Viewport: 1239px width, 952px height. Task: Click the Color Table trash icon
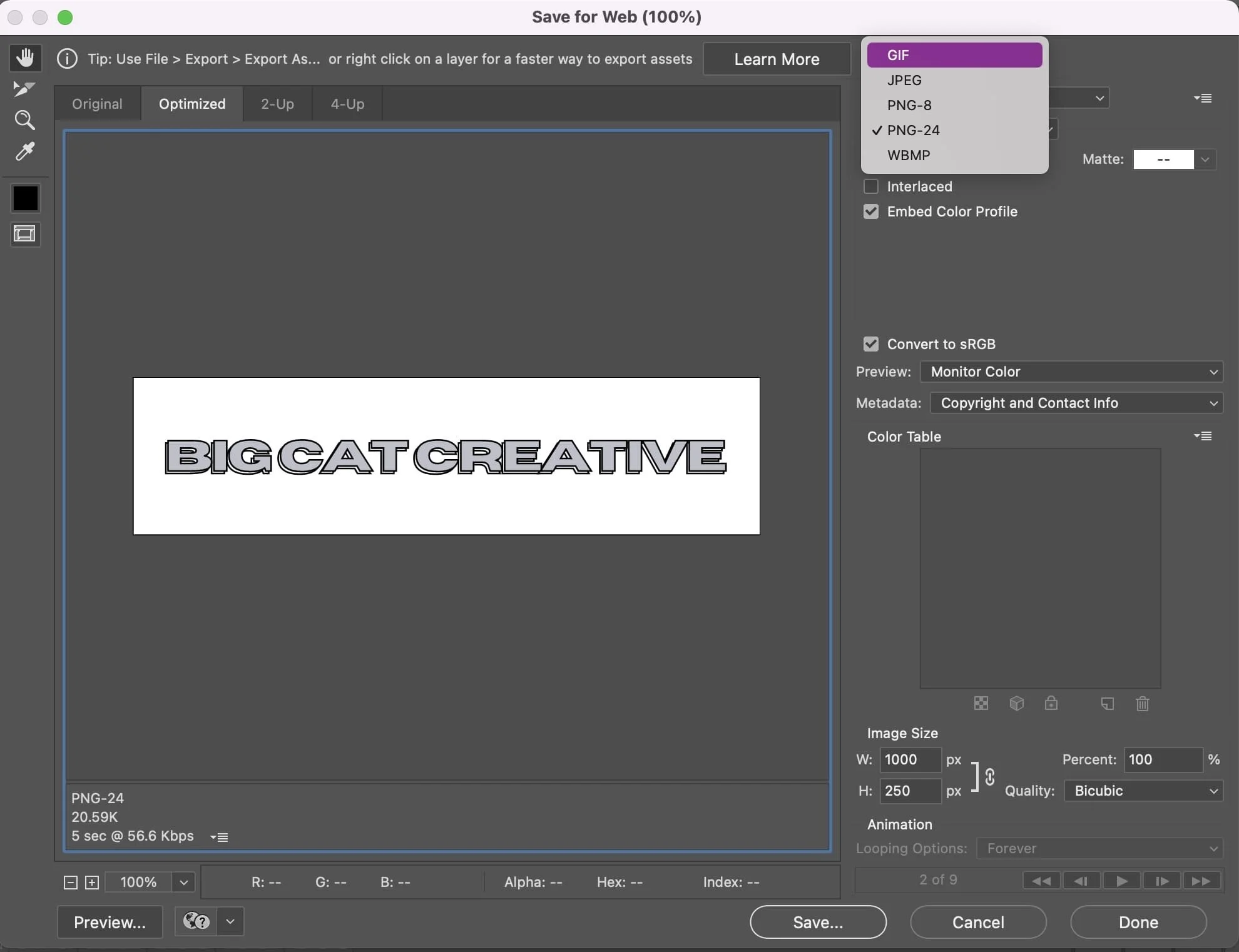[1143, 704]
